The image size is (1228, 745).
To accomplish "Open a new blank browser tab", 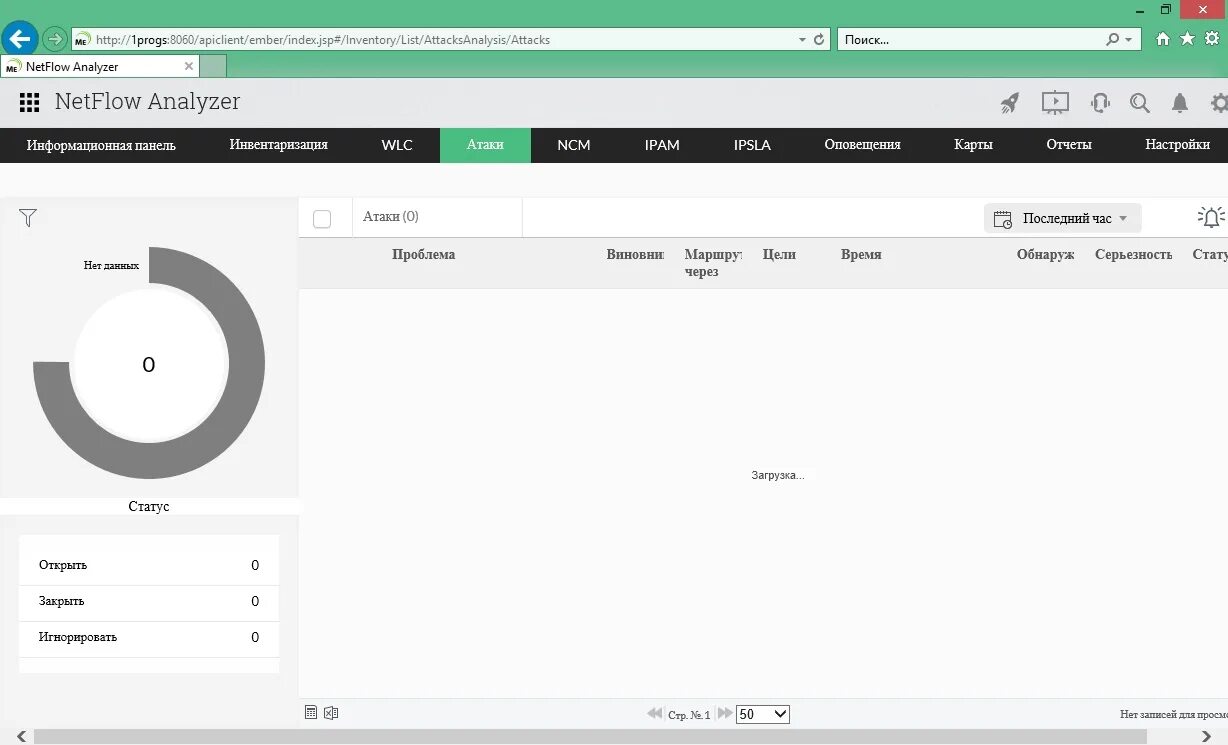I will point(213,66).
